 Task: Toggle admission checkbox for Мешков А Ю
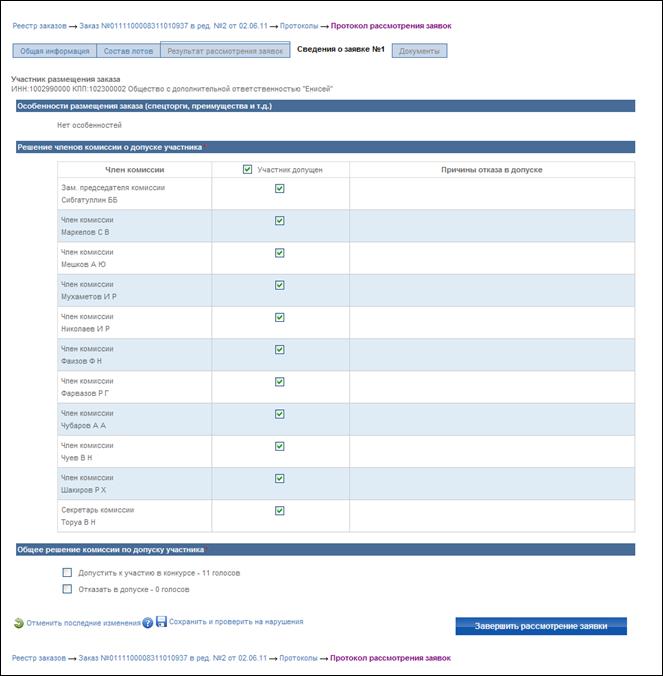point(280,253)
